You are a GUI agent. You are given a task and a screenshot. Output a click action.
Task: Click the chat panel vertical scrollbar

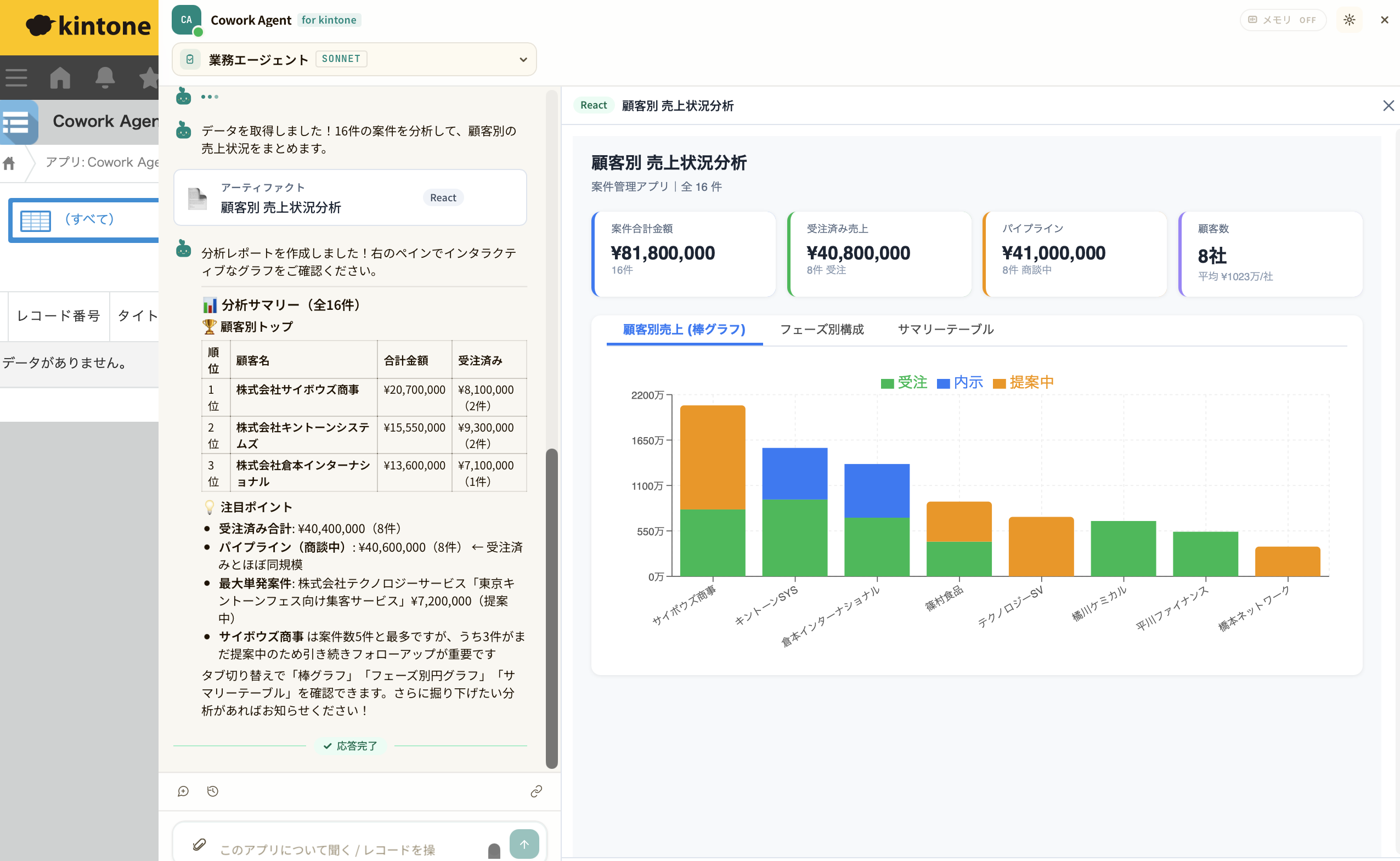[551, 608]
